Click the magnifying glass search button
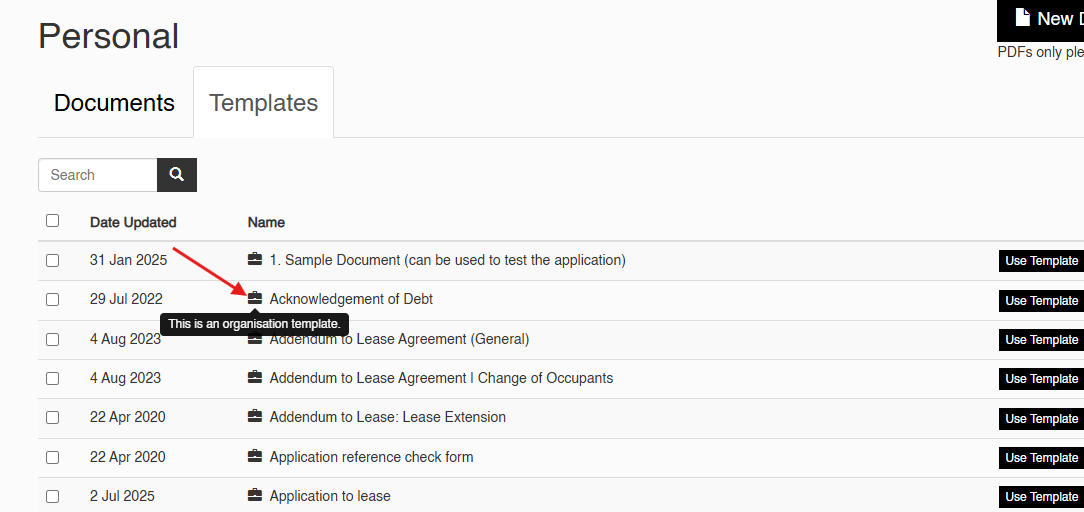This screenshot has width=1084, height=512. [x=177, y=175]
